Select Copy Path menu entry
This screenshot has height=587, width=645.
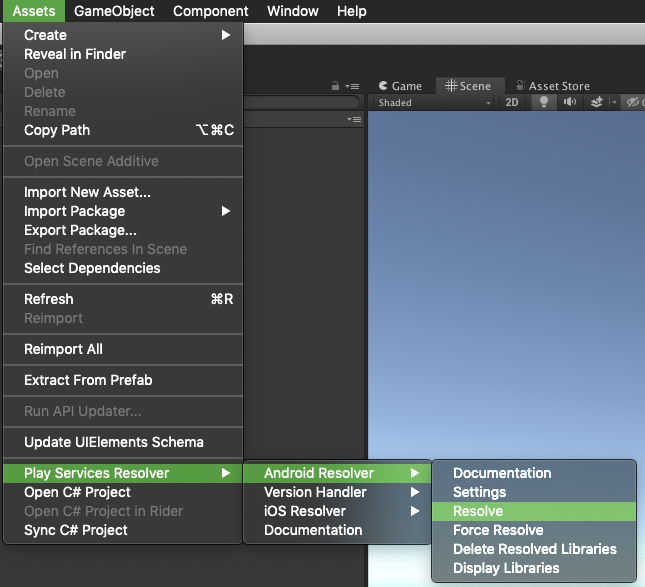(123, 130)
